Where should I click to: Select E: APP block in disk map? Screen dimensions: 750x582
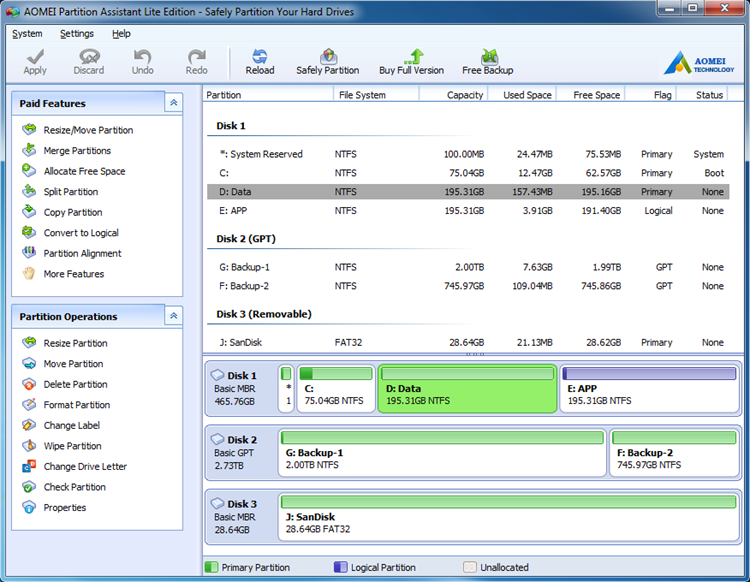(x=650, y=388)
